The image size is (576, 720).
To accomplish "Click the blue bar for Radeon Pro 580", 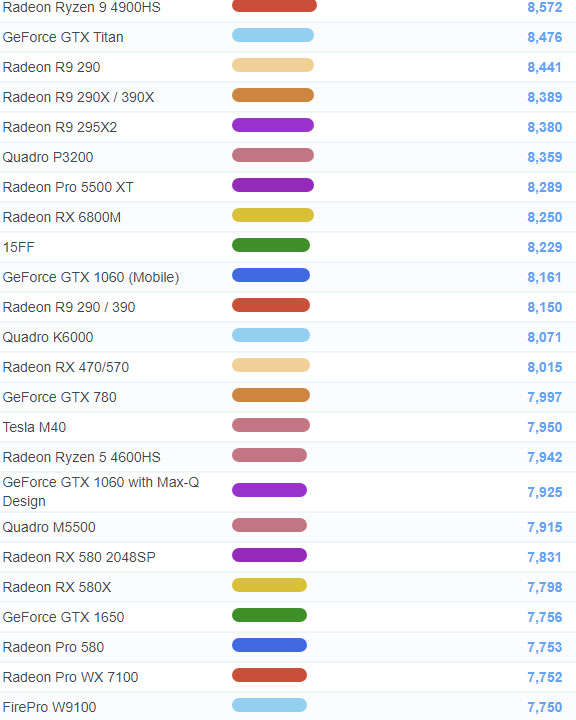I will pos(269,645).
